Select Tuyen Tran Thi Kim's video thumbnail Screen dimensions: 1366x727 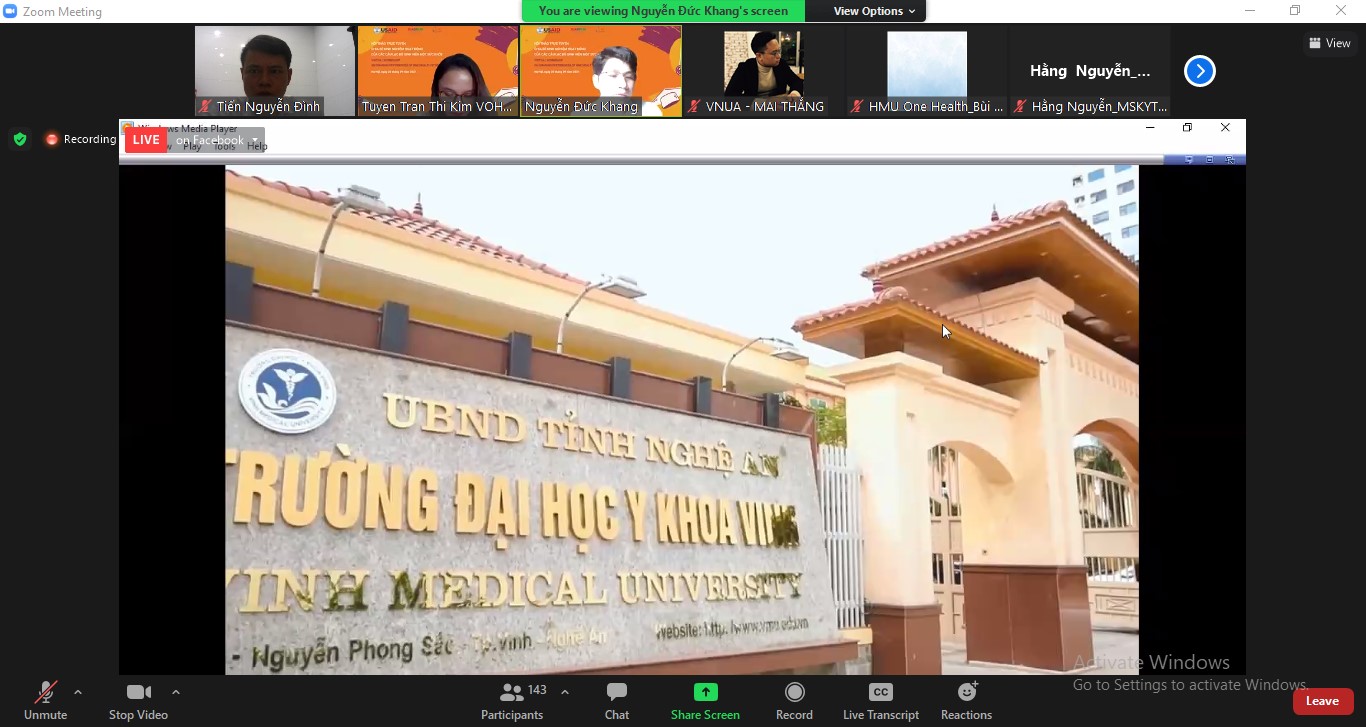coord(438,71)
